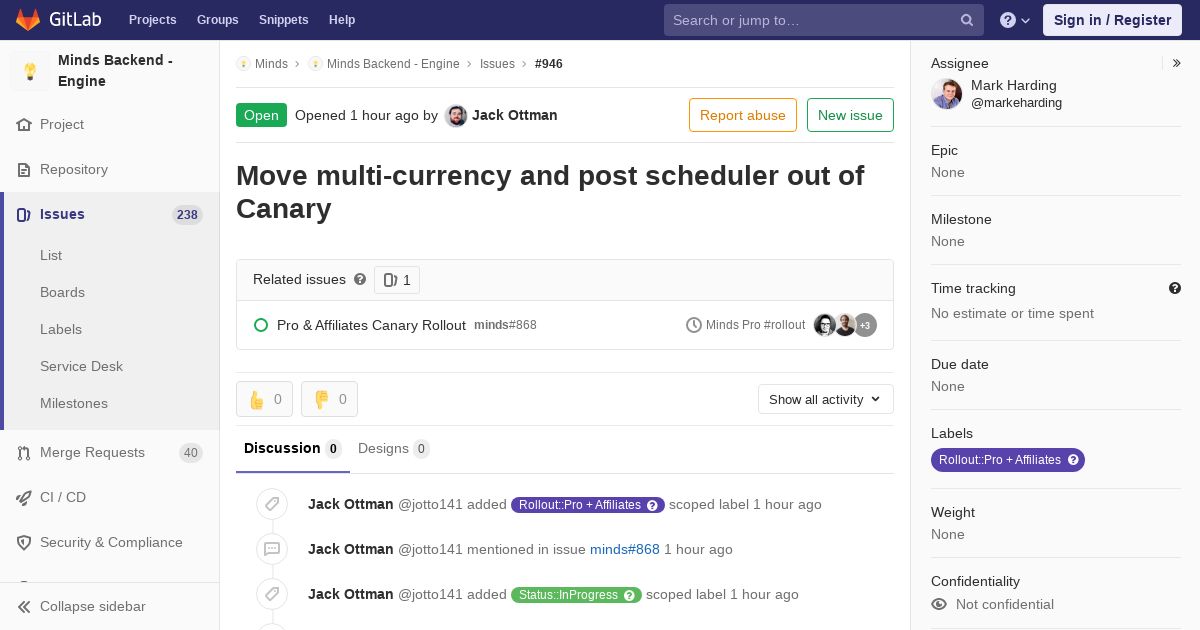Image resolution: width=1200 pixels, height=630 pixels.
Task: Click the Time tracking help icon
Action: tap(1175, 288)
